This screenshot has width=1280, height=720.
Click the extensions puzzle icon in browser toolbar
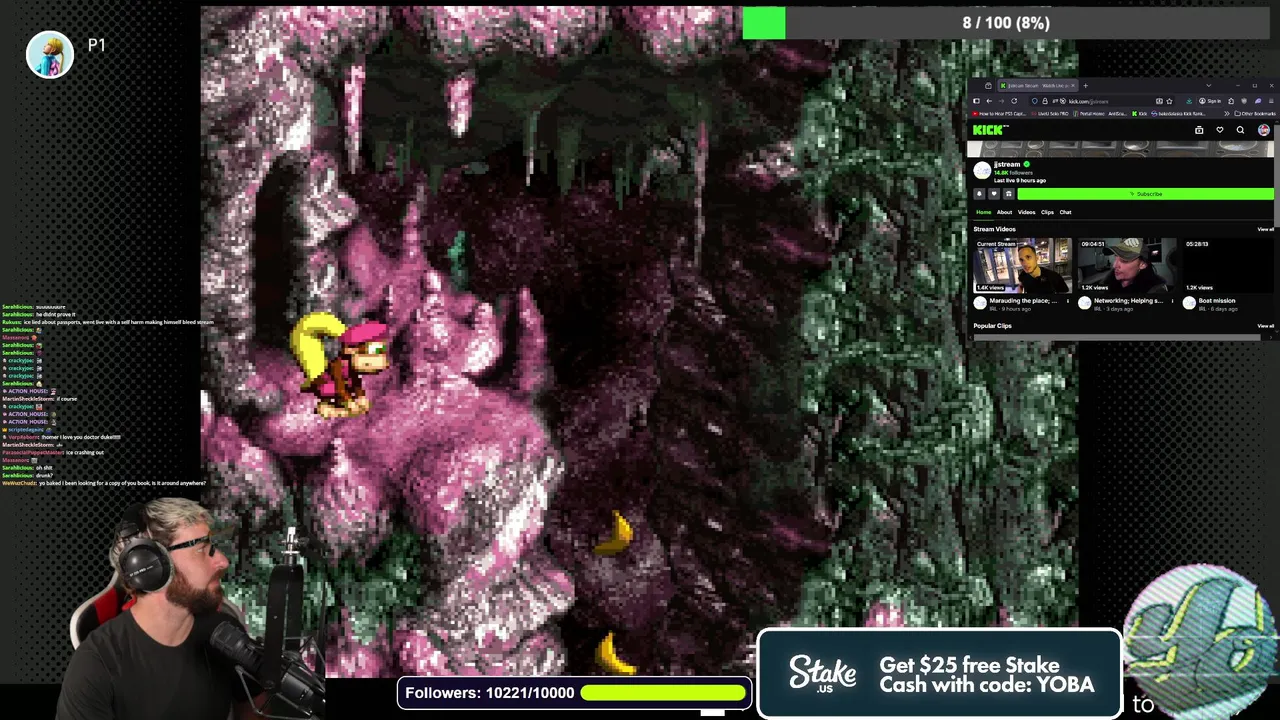(1231, 101)
